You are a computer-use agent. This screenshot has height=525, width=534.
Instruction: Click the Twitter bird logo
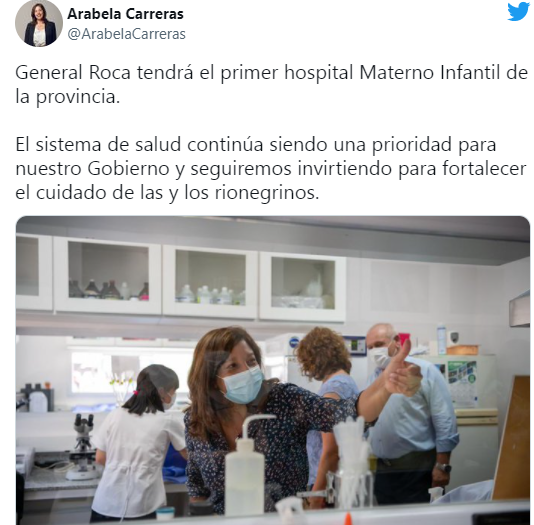point(518,12)
